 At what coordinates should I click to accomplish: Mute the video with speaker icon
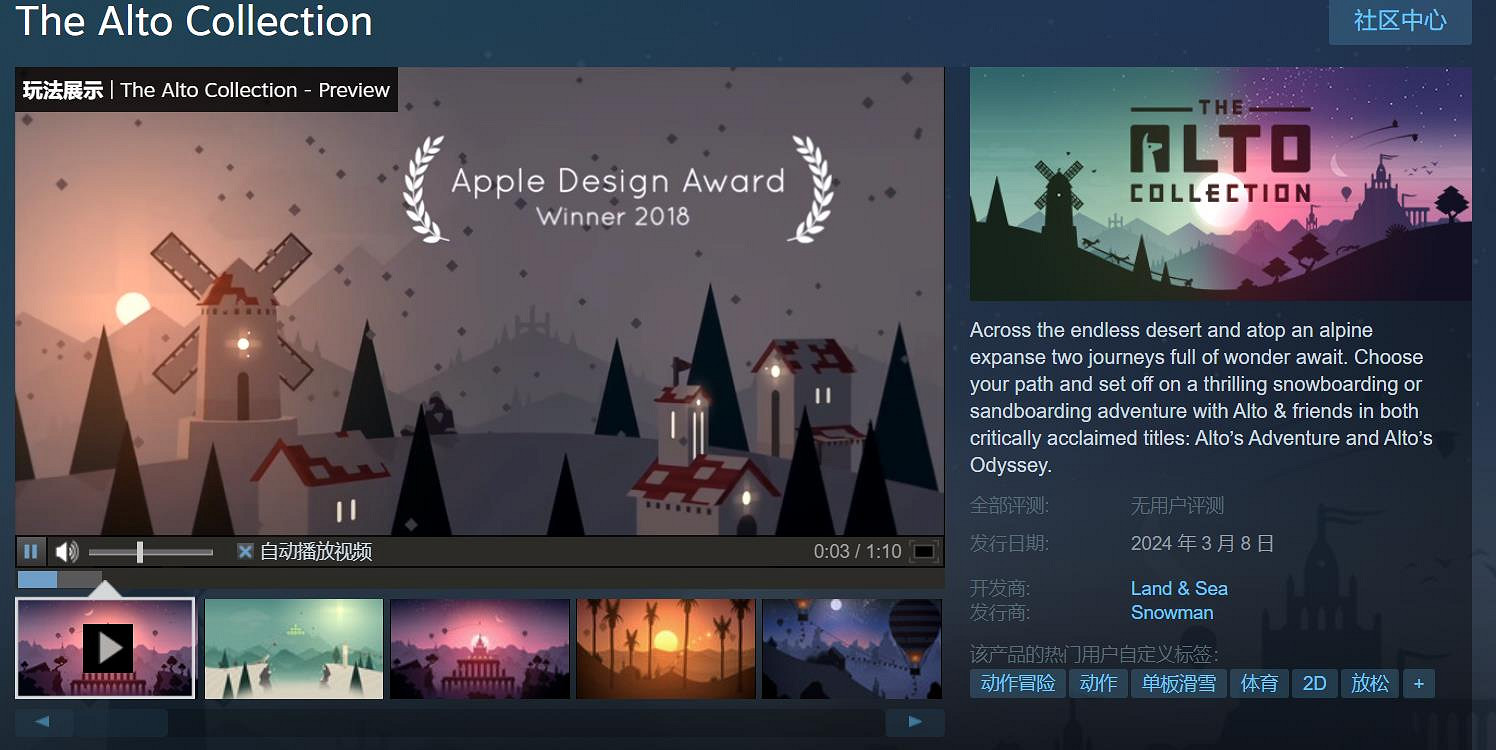[x=67, y=551]
